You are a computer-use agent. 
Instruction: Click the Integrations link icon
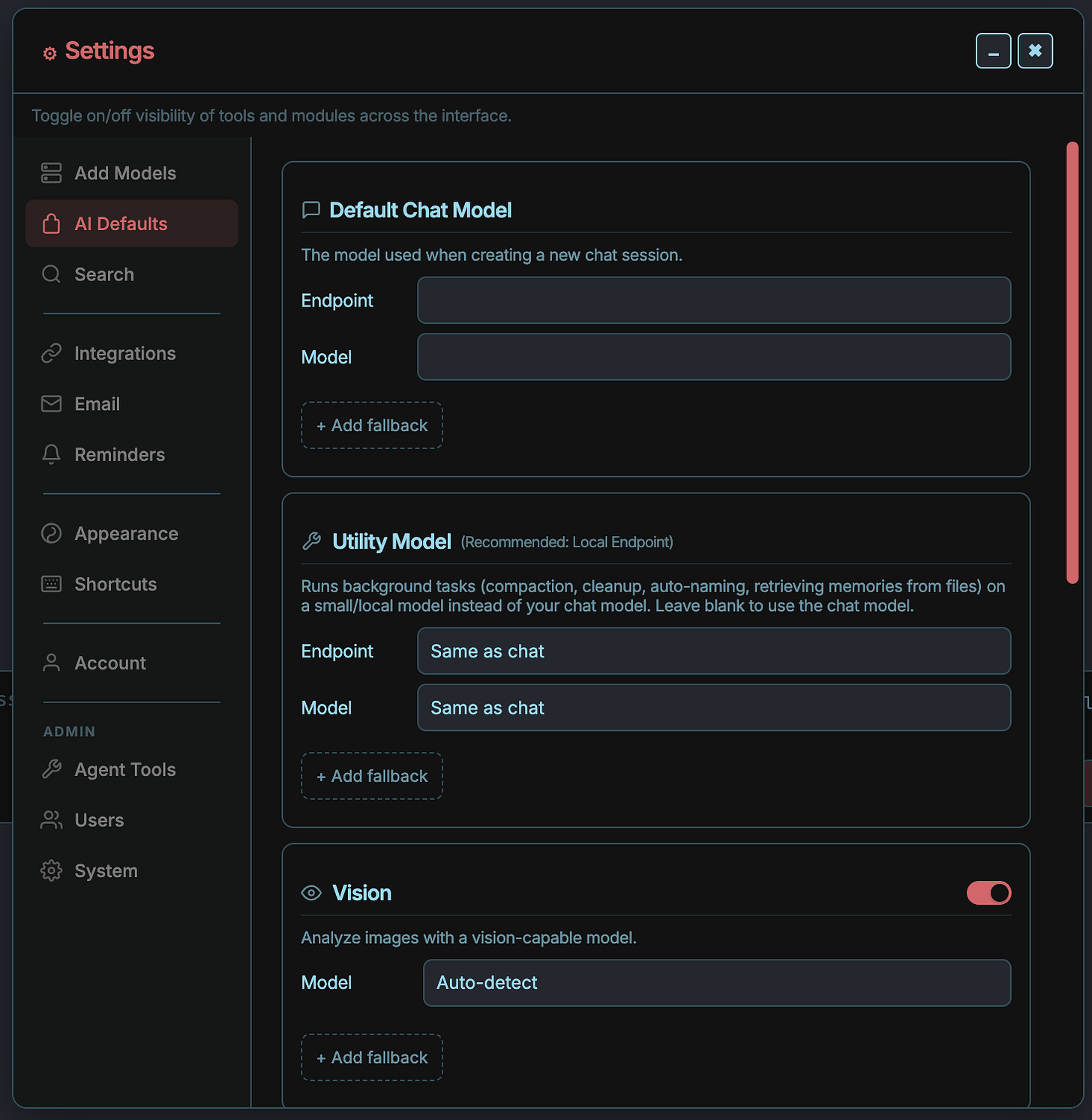(51, 353)
